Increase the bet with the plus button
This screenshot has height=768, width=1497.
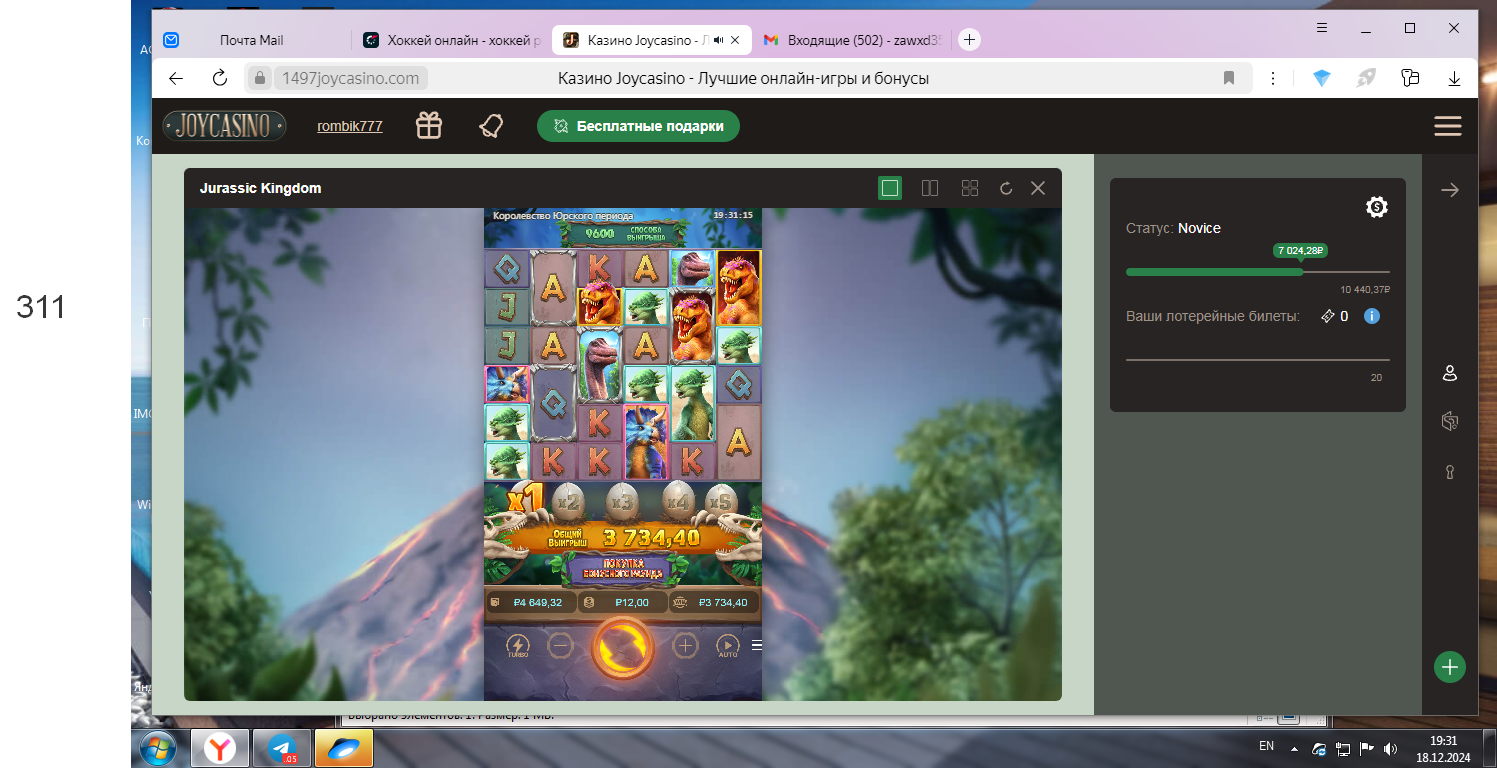[x=685, y=646]
